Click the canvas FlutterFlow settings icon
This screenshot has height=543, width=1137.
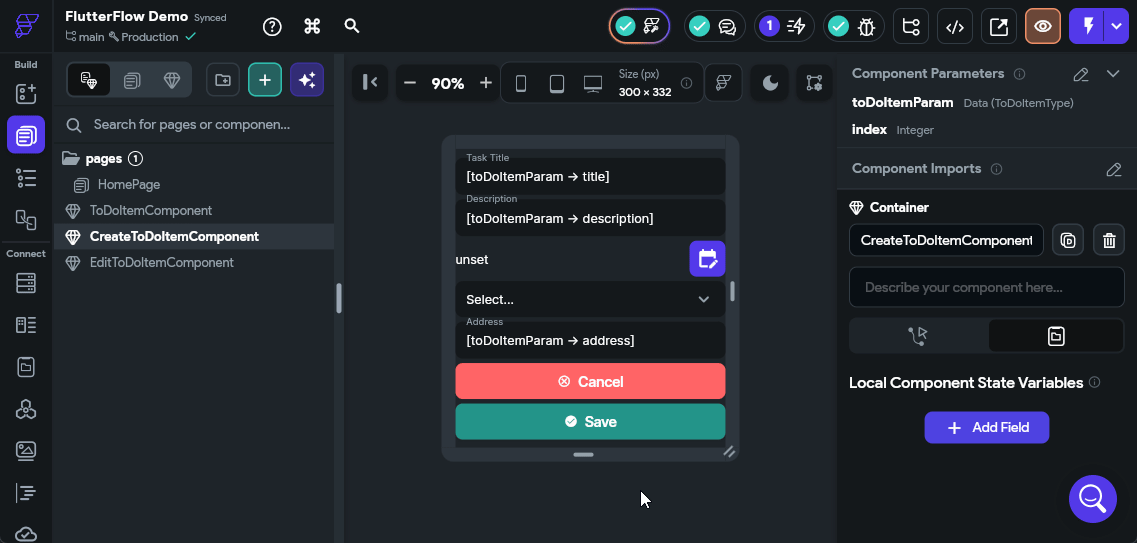723,83
